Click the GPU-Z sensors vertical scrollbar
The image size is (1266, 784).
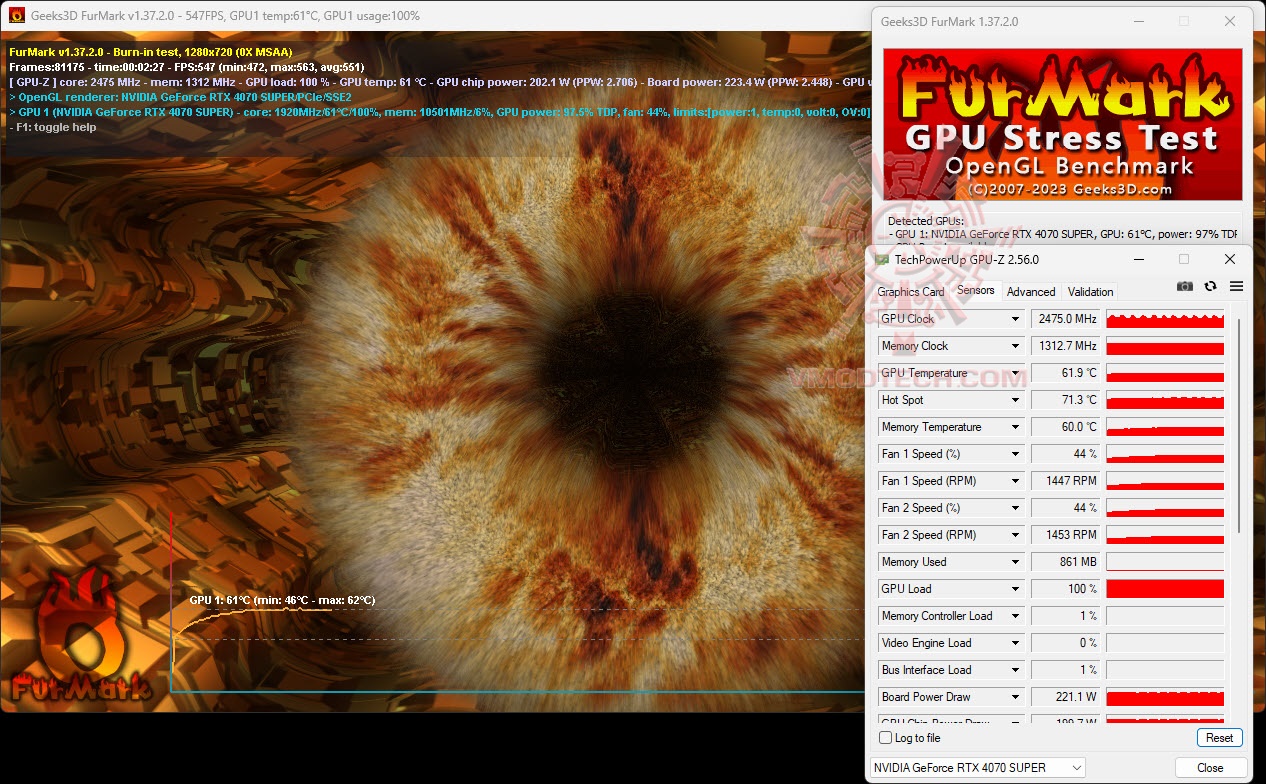(1238, 426)
